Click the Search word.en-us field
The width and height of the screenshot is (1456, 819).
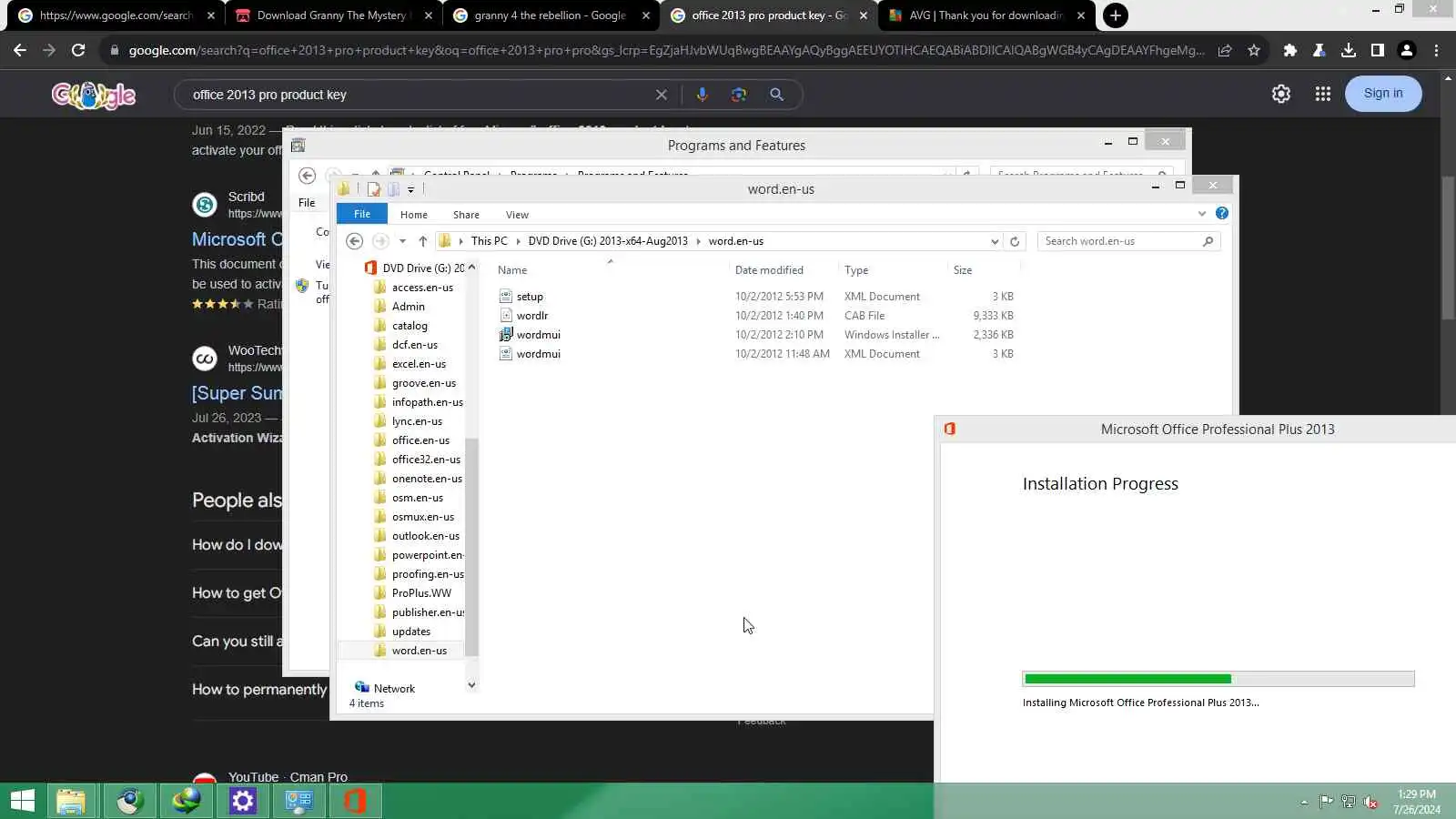click(x=1128, y=241)
